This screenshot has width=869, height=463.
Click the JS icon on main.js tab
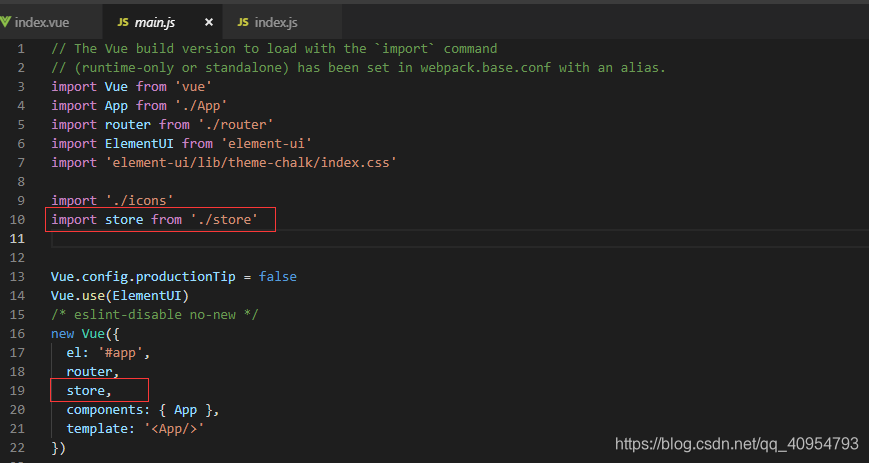click(x=123, y=22)
